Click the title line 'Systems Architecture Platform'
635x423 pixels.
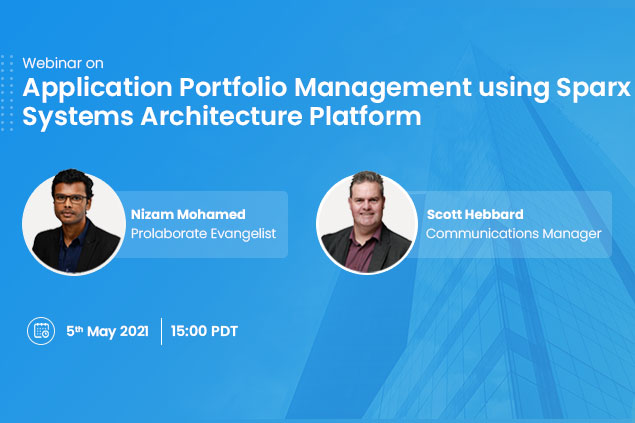(222, 117)
